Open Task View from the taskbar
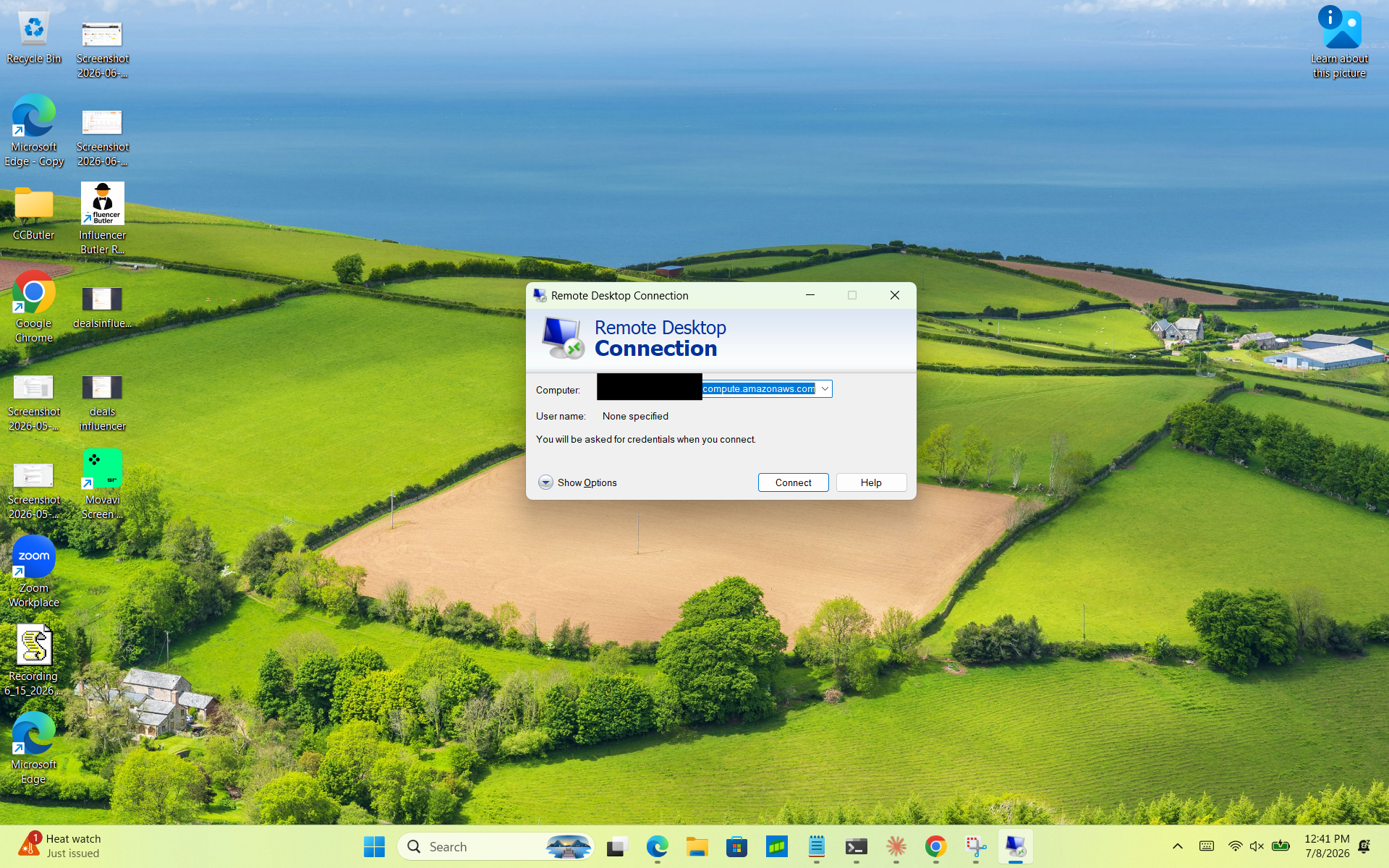Viewport: 1389px width, 868px height. [617, 846]
